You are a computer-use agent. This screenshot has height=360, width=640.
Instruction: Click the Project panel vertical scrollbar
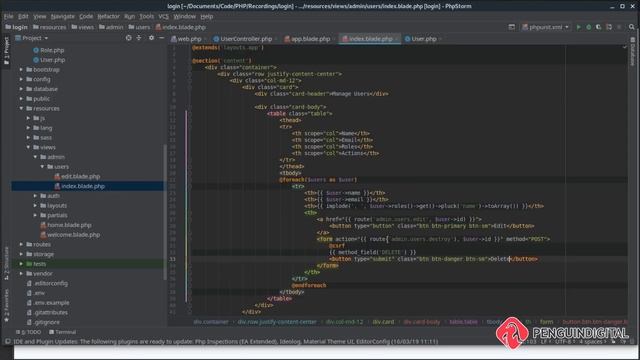(165, 212)
